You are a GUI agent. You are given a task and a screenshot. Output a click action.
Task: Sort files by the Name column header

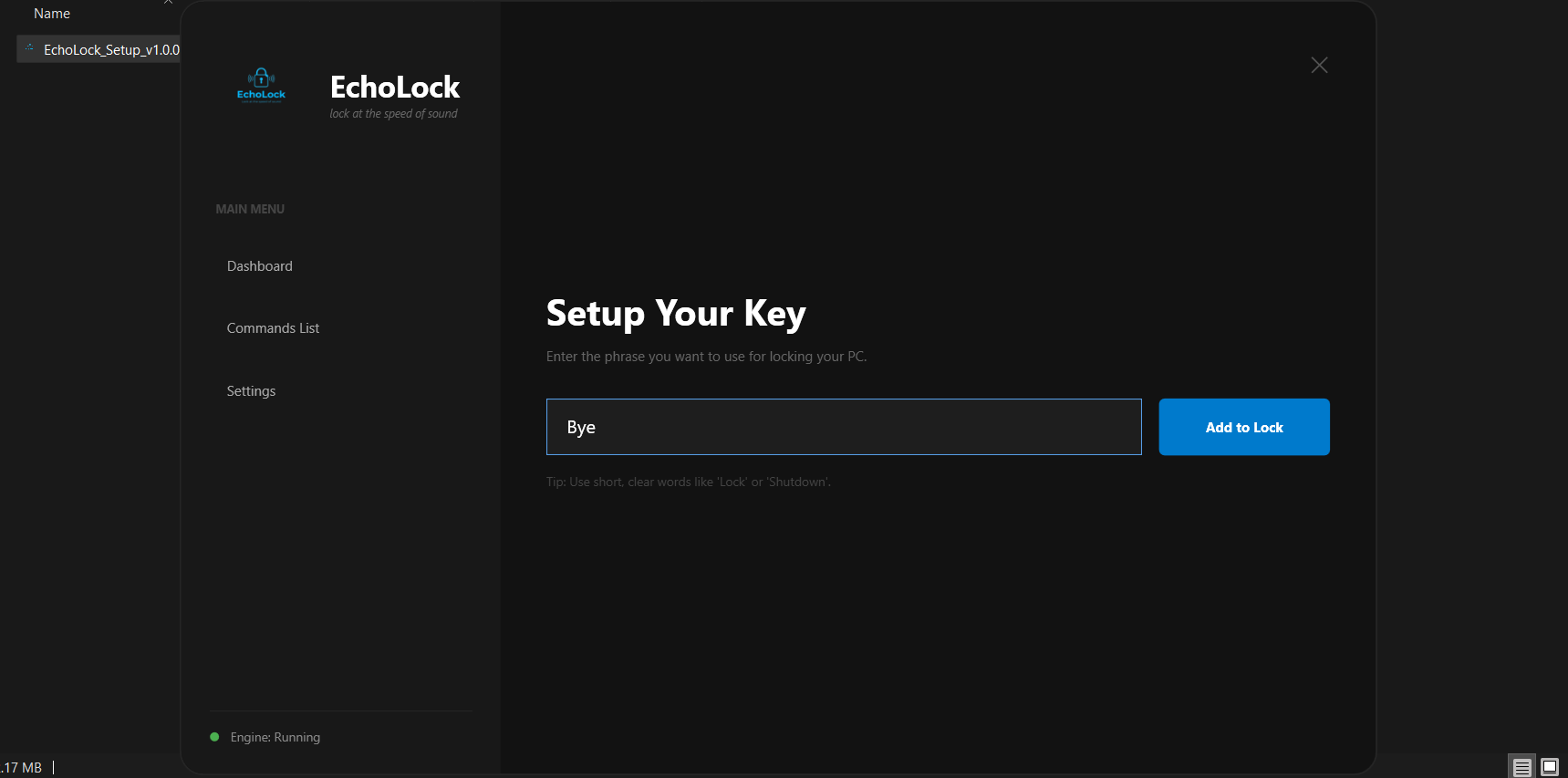[52, 14]
